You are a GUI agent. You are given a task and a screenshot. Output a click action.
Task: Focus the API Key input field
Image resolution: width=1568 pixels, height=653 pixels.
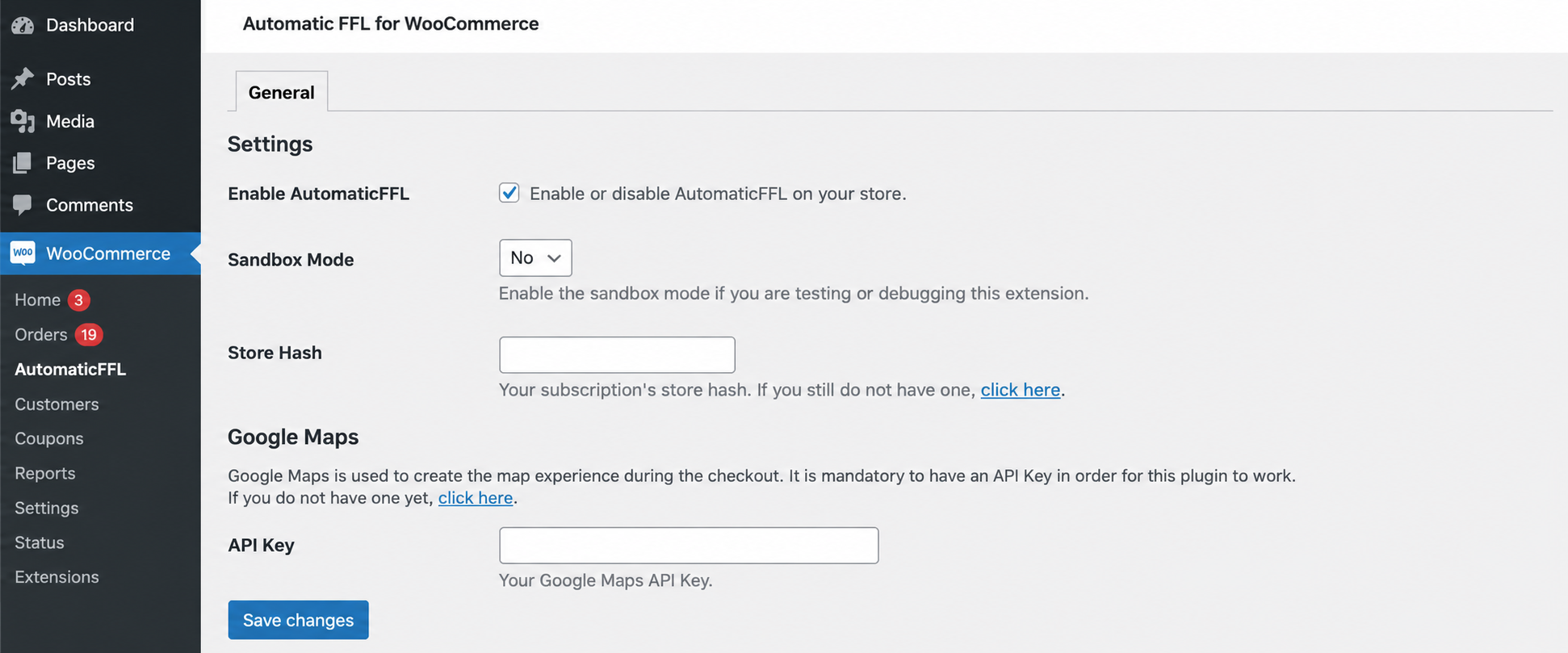click(689, 546)
